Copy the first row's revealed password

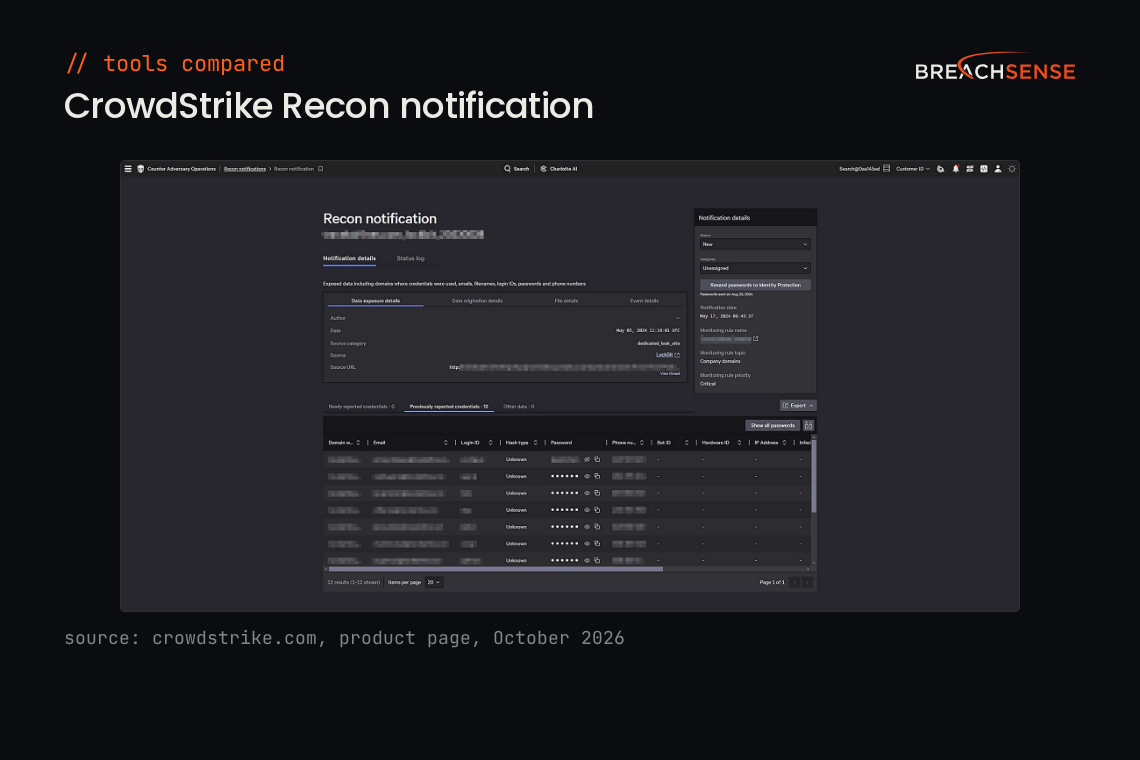[597, 460]
